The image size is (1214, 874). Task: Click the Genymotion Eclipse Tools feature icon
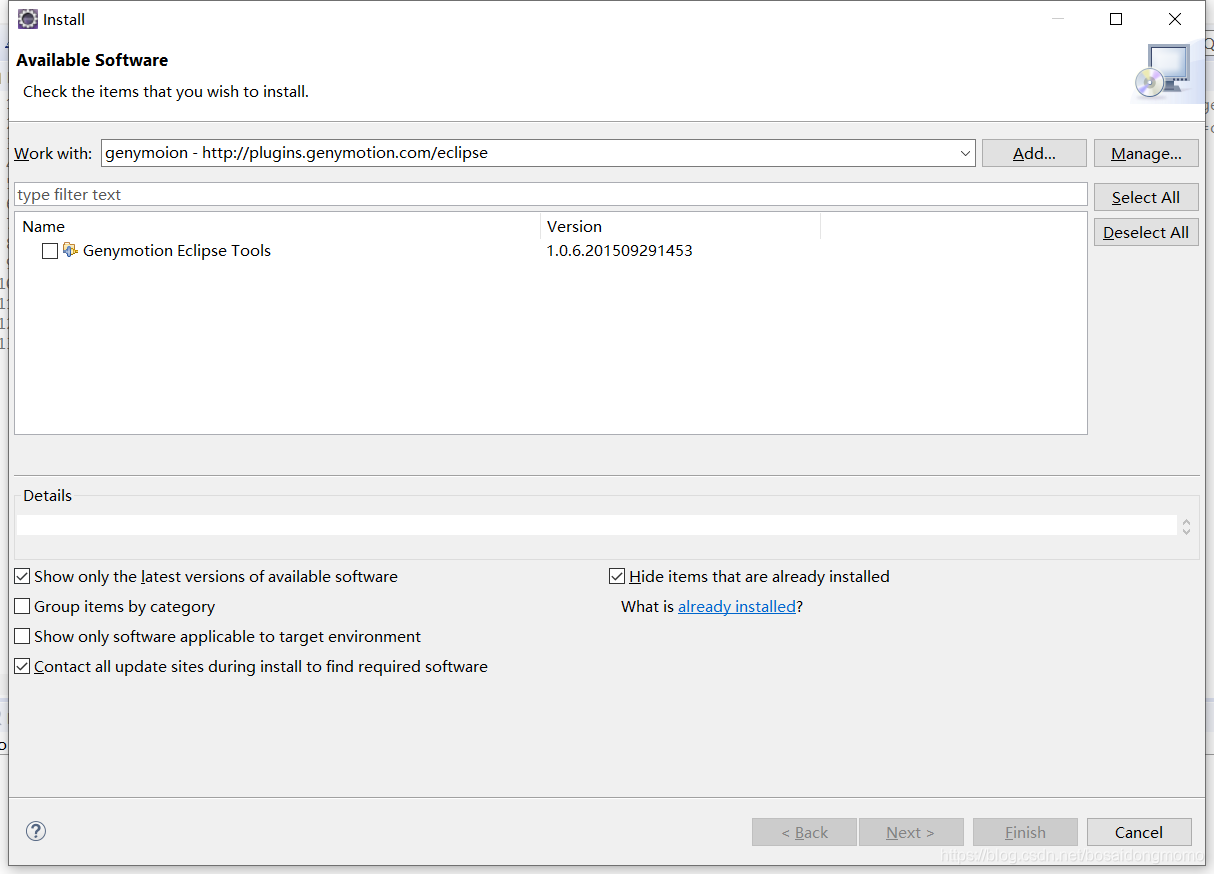coord(70,250)
